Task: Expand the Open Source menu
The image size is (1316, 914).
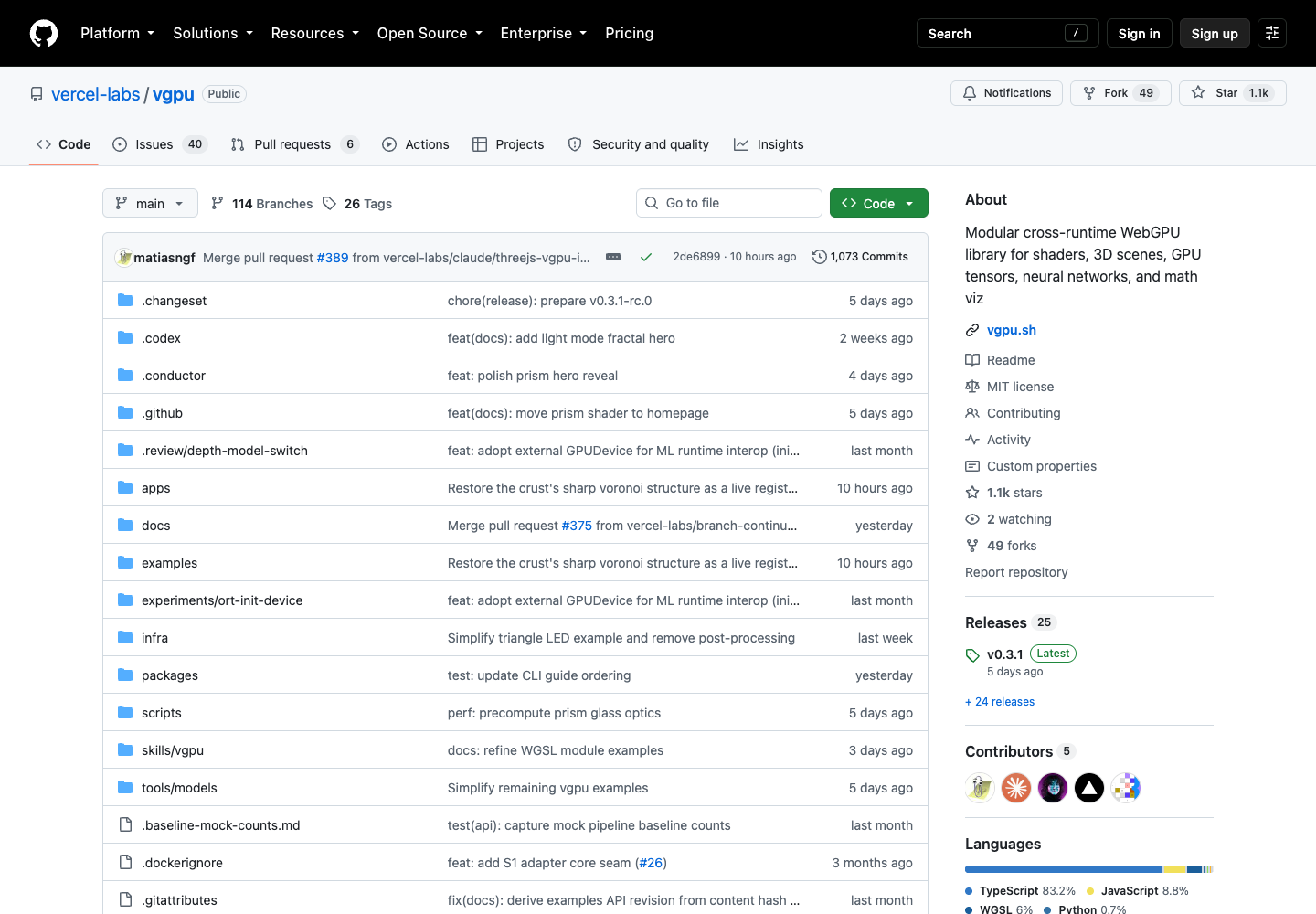Action: coord(430,33)
